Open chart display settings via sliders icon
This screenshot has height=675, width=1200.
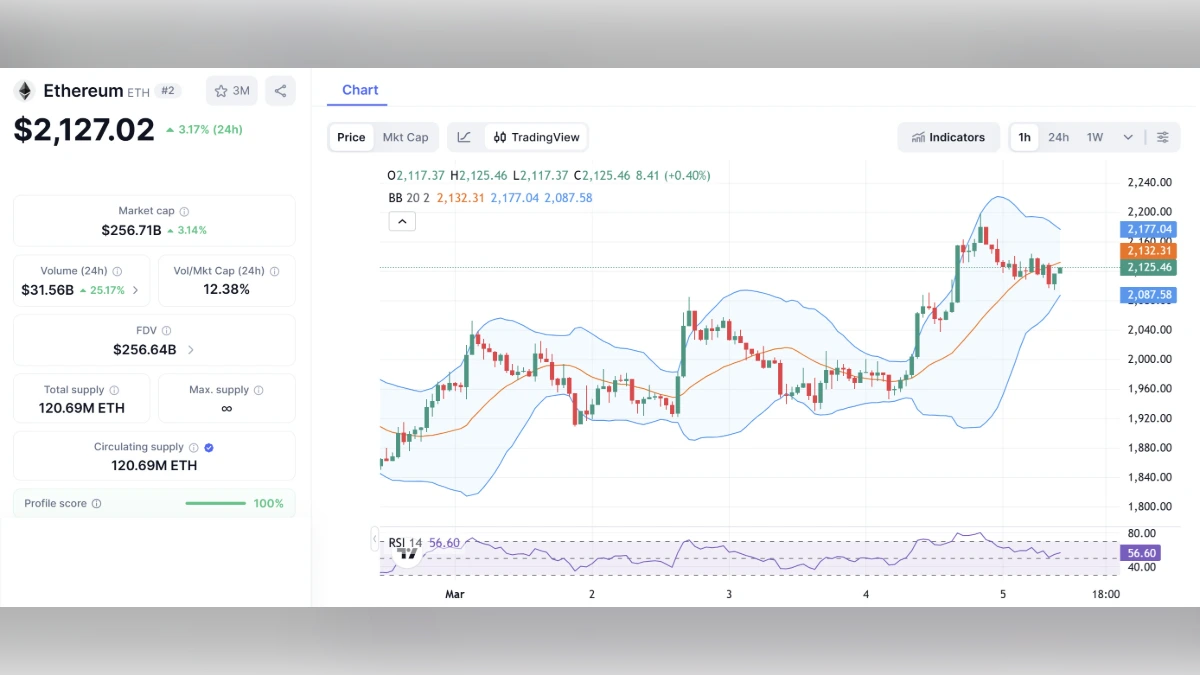click(1163, 137)
